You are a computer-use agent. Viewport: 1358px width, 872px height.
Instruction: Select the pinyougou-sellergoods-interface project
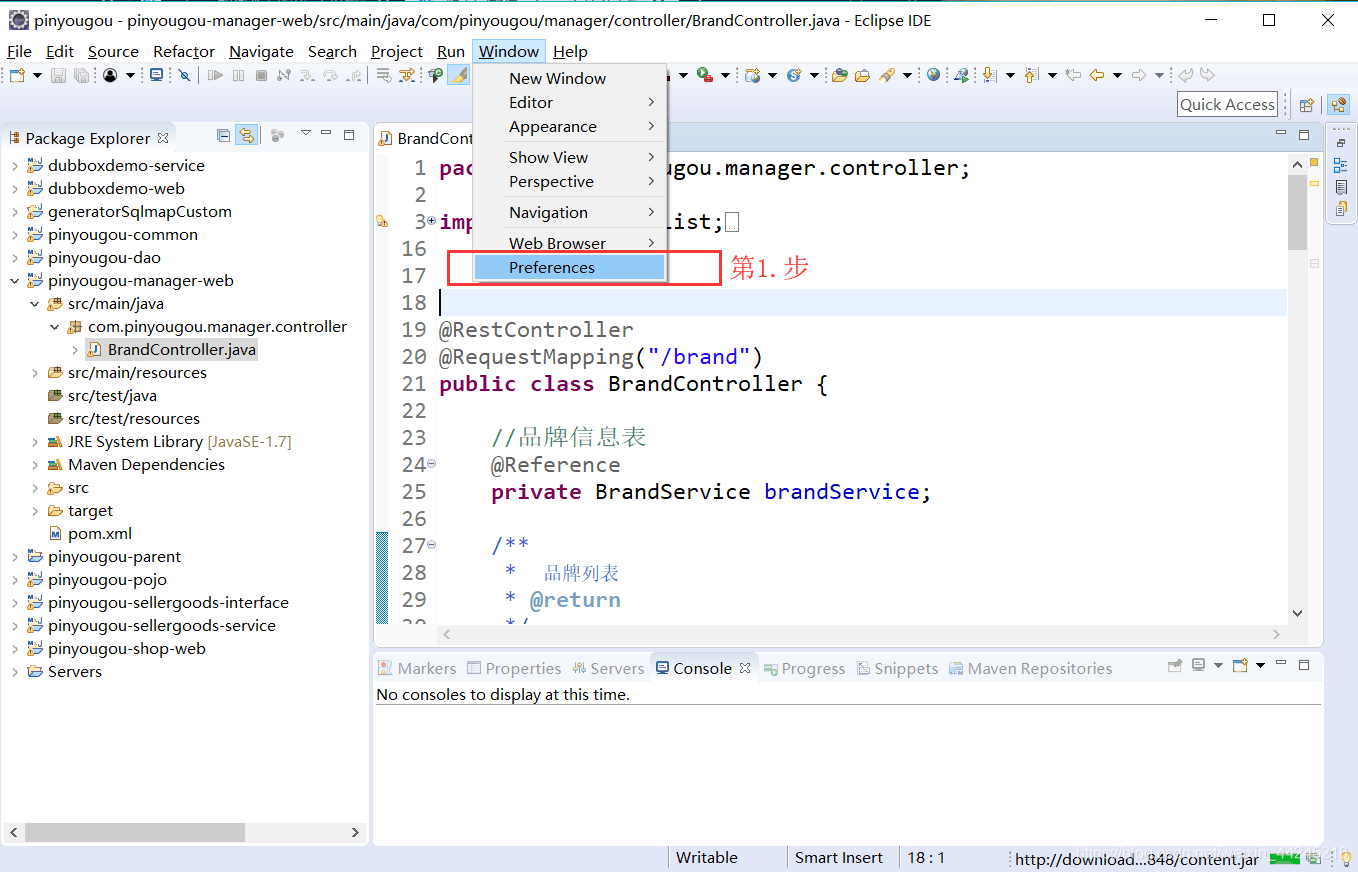158,603
